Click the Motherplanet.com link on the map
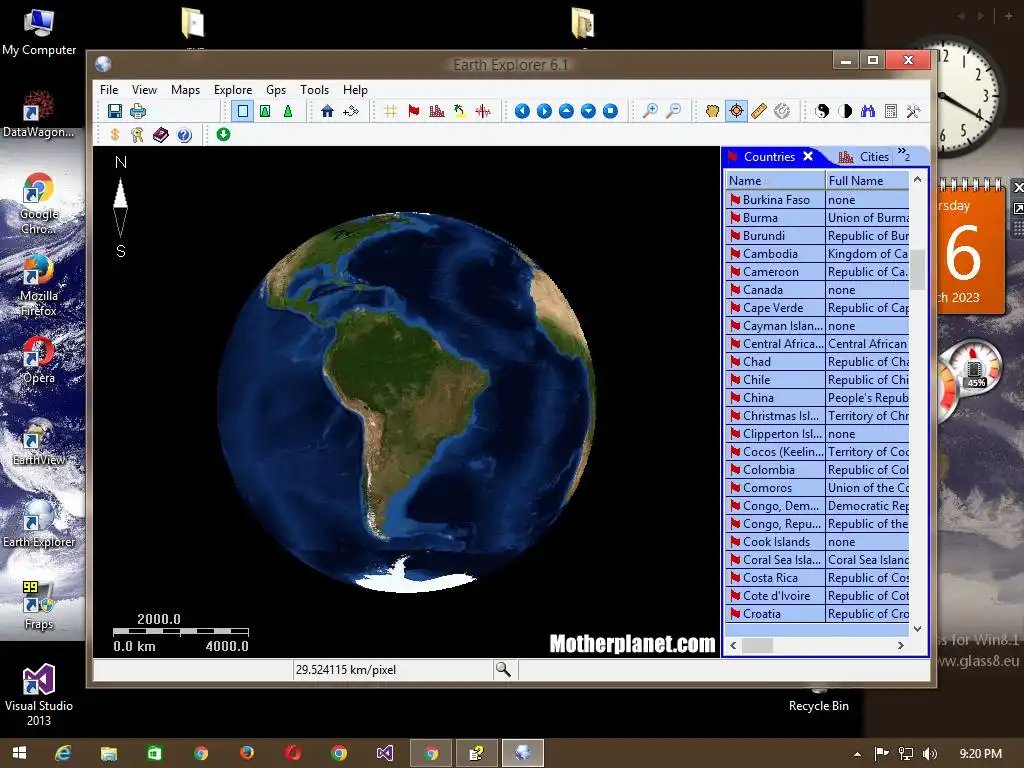The image size is (1024, 768). [x=632, y=644]
